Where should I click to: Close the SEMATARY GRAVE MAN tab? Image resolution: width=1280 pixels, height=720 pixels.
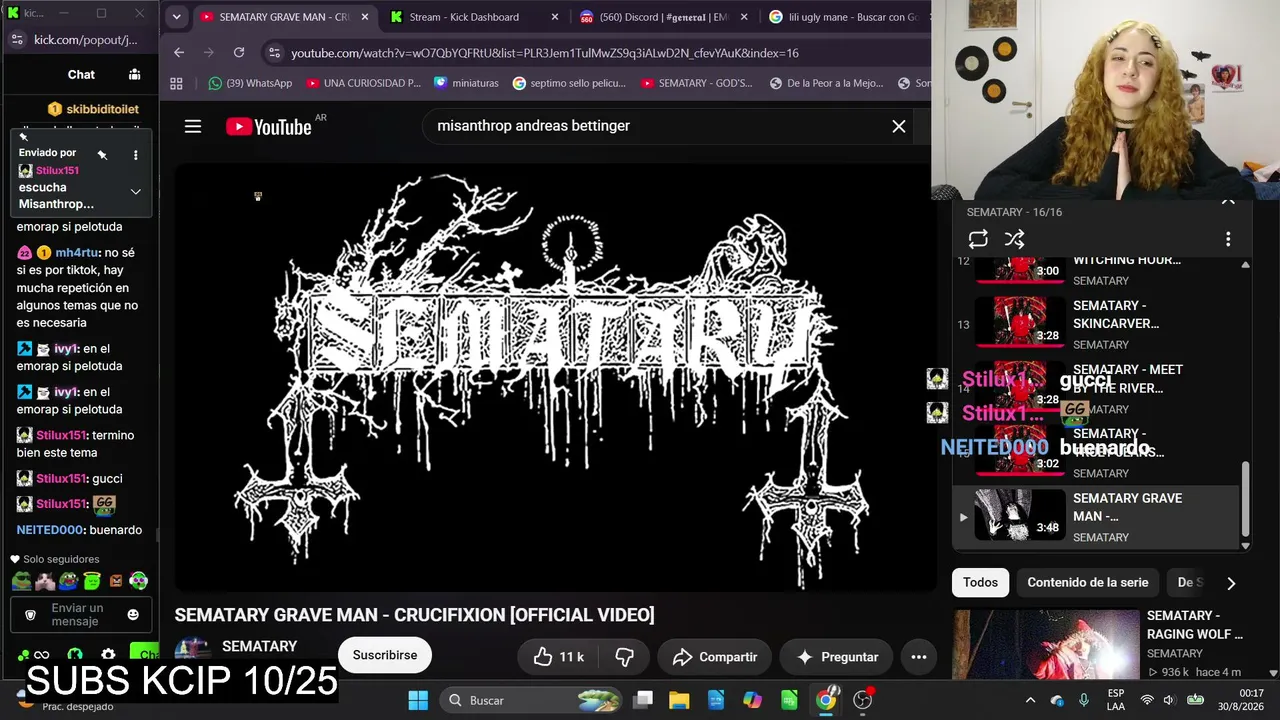[x=364, y=17]
